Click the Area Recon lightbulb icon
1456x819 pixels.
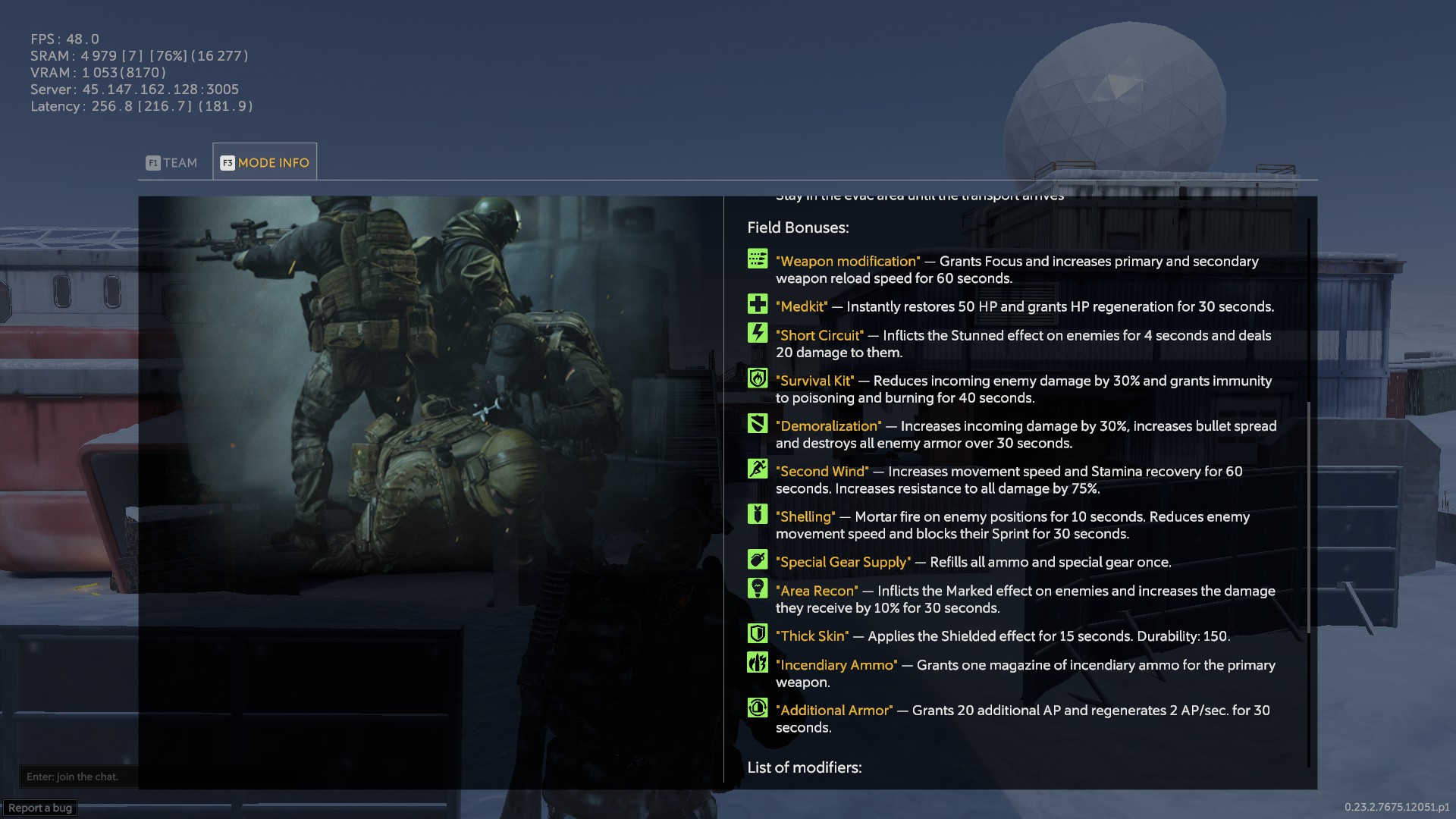(757, 588)
